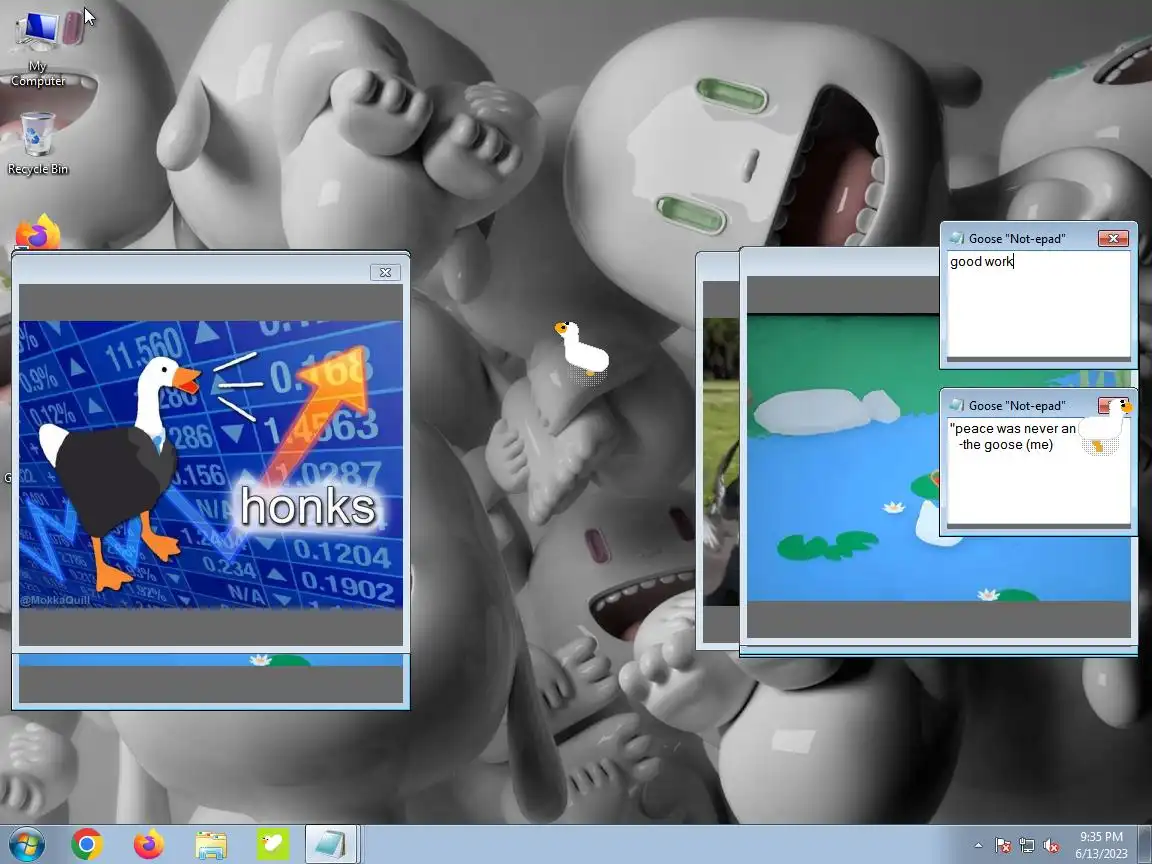
Task: Click into the 'peace was never an' Not-epad text area
Action: 1038,471
